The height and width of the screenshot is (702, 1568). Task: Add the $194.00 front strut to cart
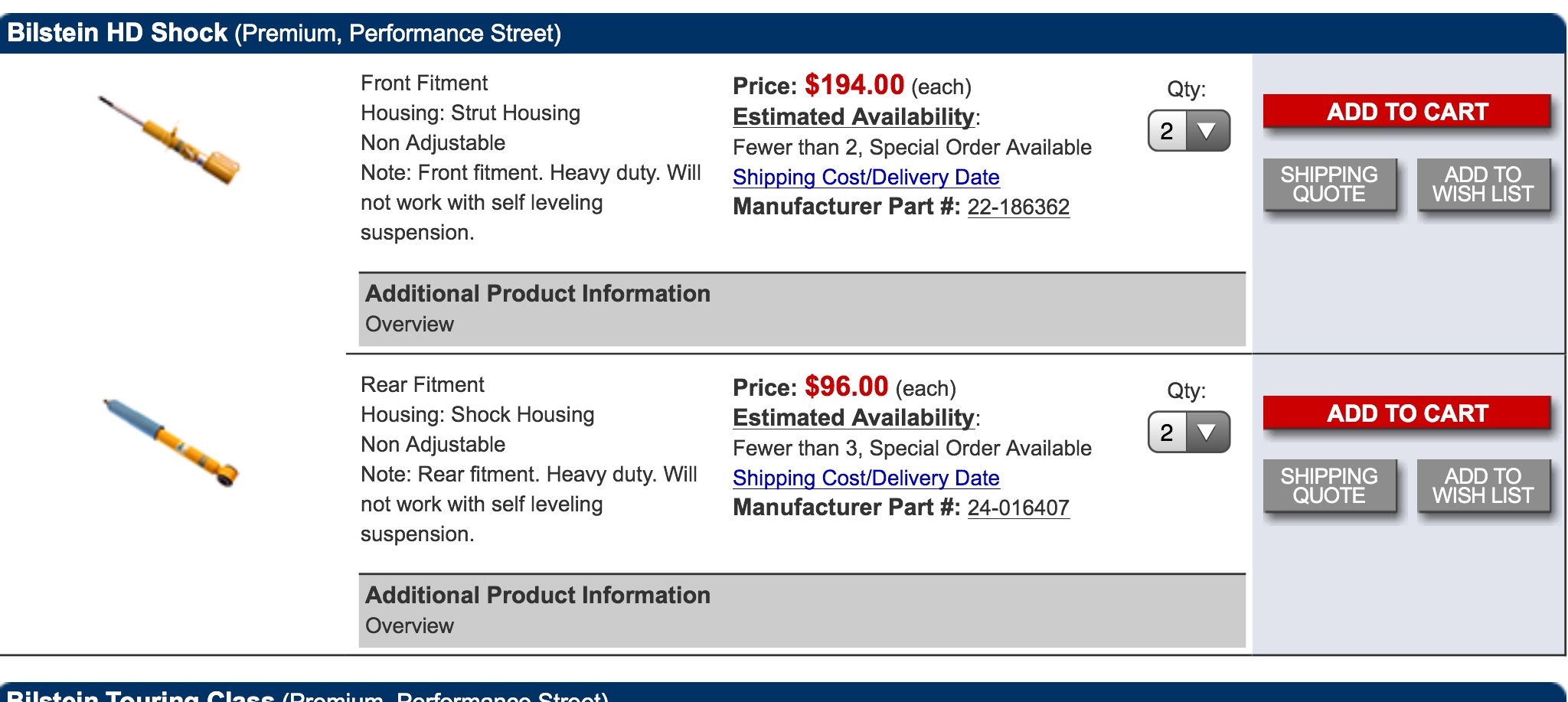(1406, 112)
